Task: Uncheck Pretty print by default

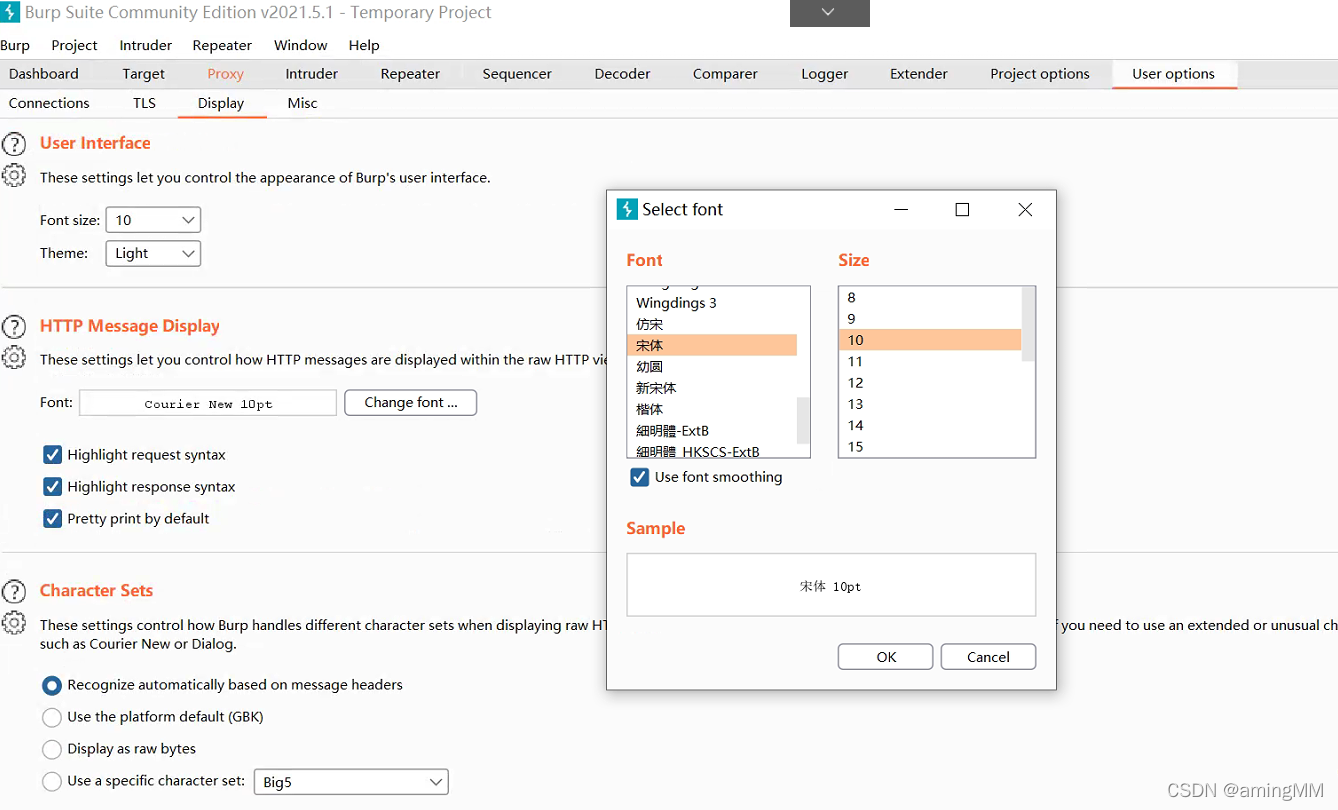Action: 53,519
